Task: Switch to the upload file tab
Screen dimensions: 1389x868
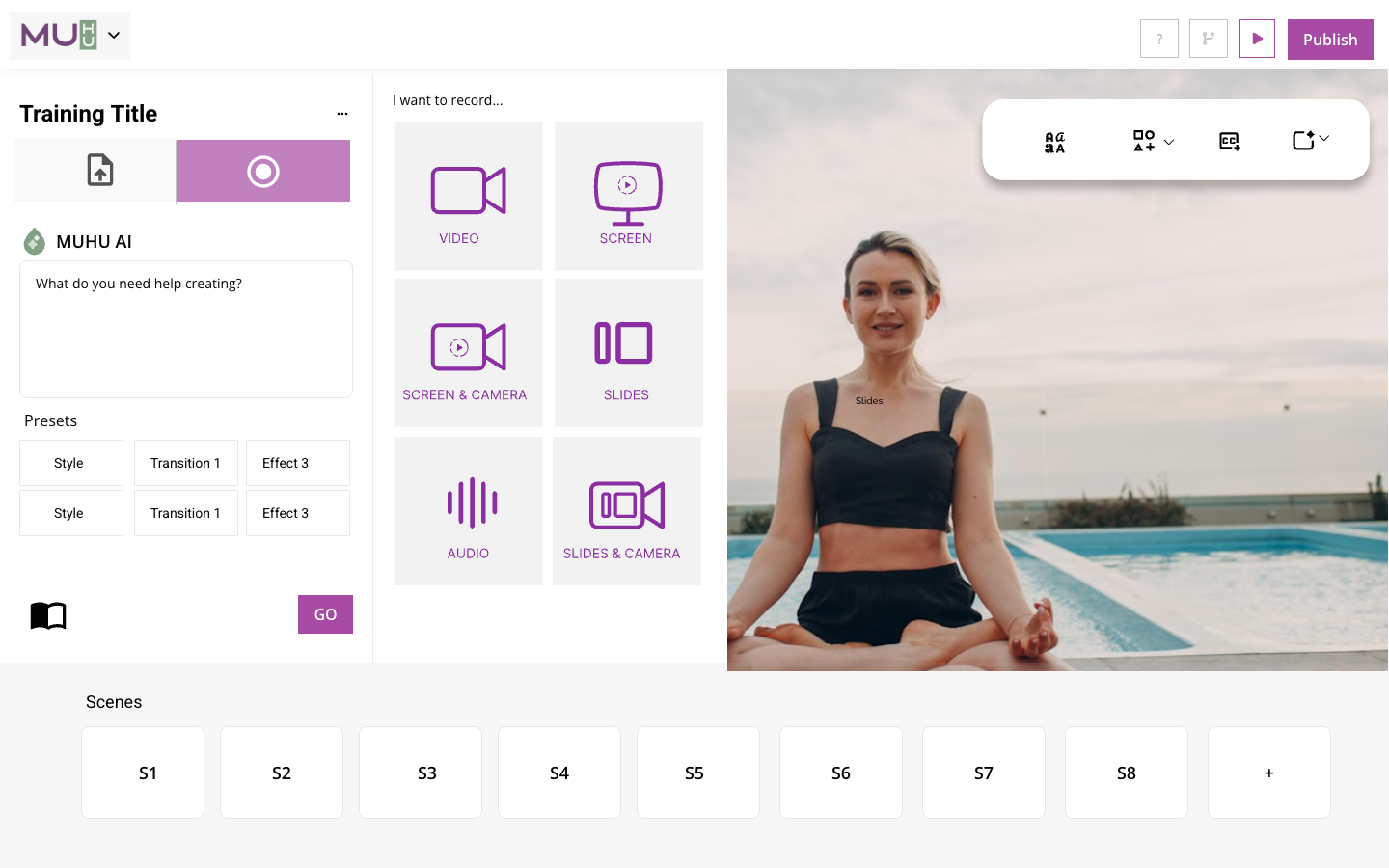Action: [x=95, y=171]
